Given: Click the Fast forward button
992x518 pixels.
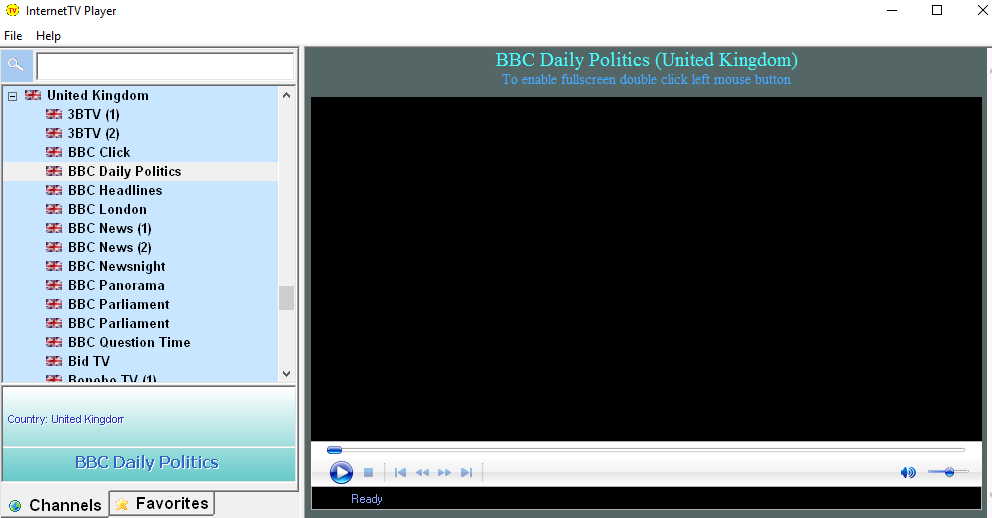Looking at the screenshot, I should tap(444, 472).
